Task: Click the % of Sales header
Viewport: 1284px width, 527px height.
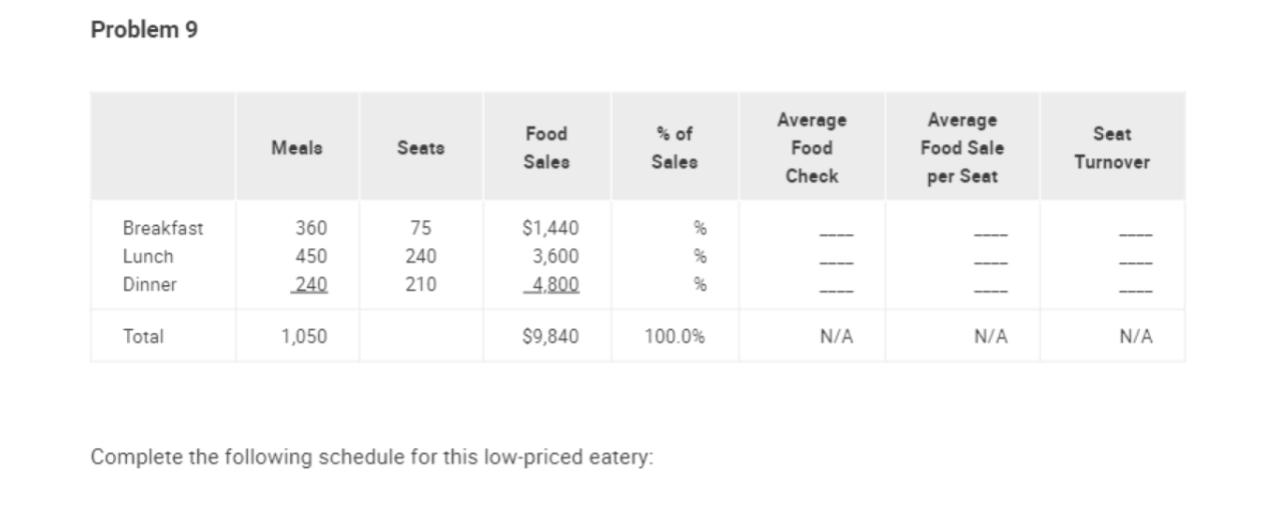Action: point(674,148)
